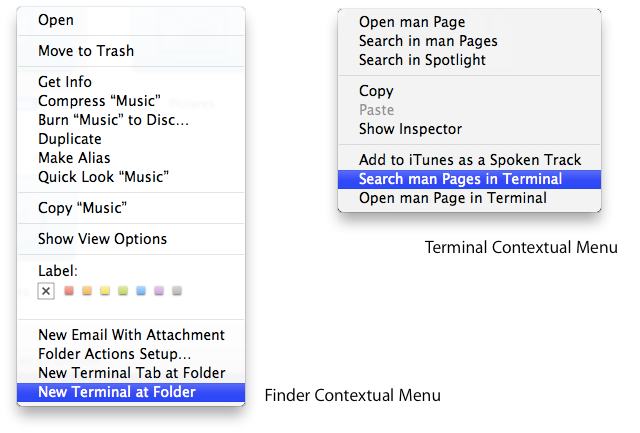This screenshot has height=433, width=640.
Task: Clear the label with the X button
Action: pos(45,291)
